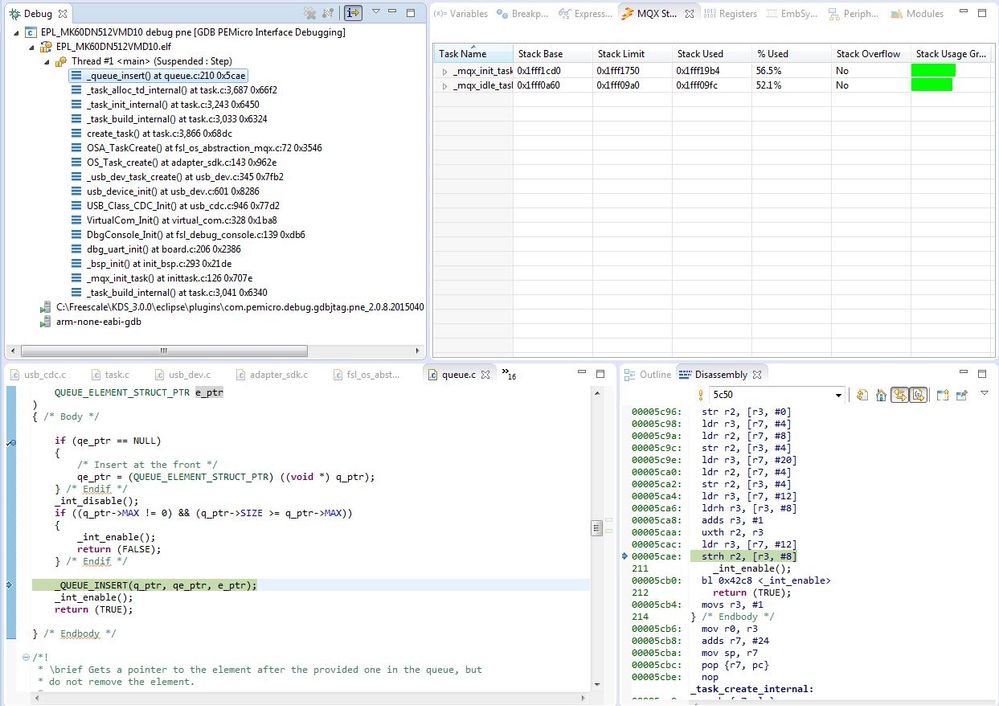Sort by Stack Used column header

click(712, 54)
